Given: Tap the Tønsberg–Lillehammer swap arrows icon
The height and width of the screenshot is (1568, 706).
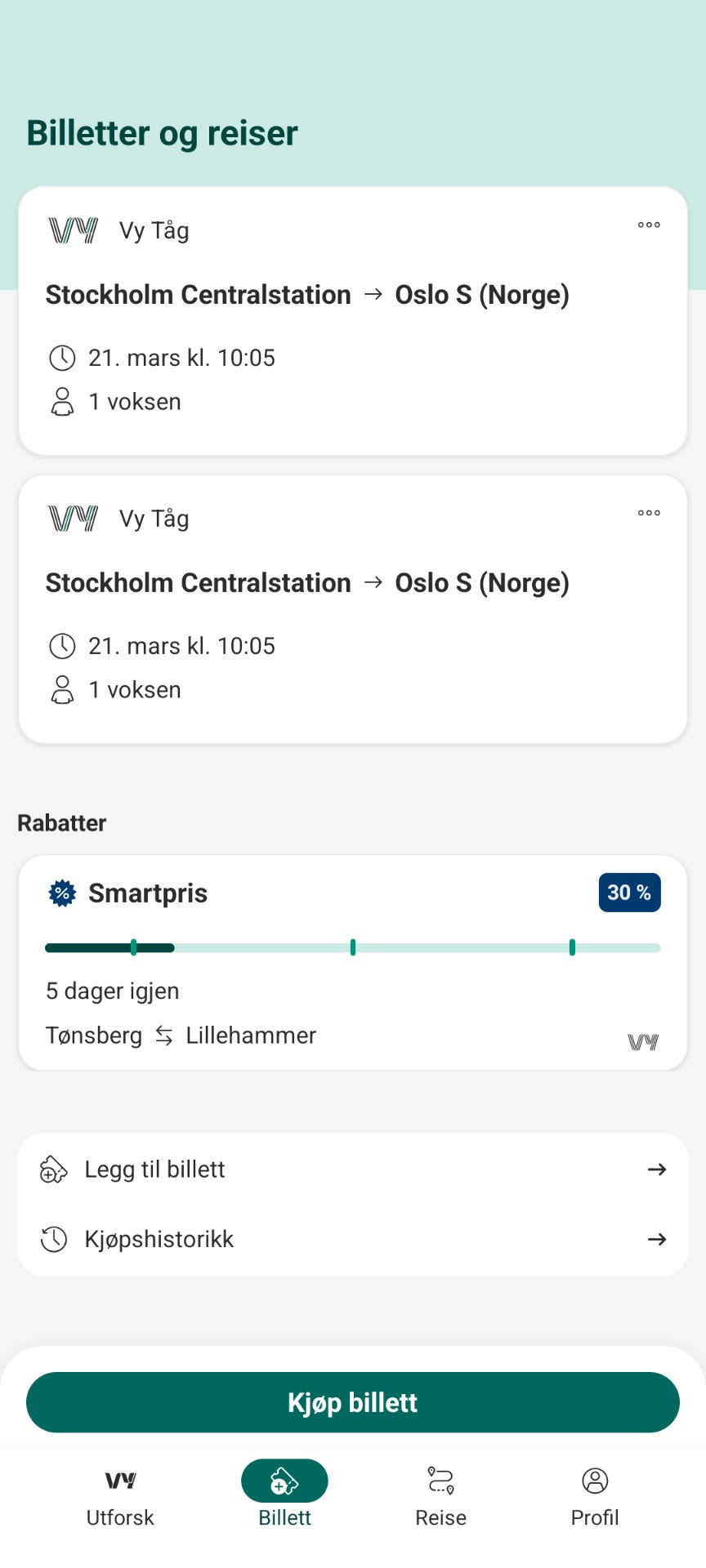Looking at the screenshot, I should [164, 1036].
